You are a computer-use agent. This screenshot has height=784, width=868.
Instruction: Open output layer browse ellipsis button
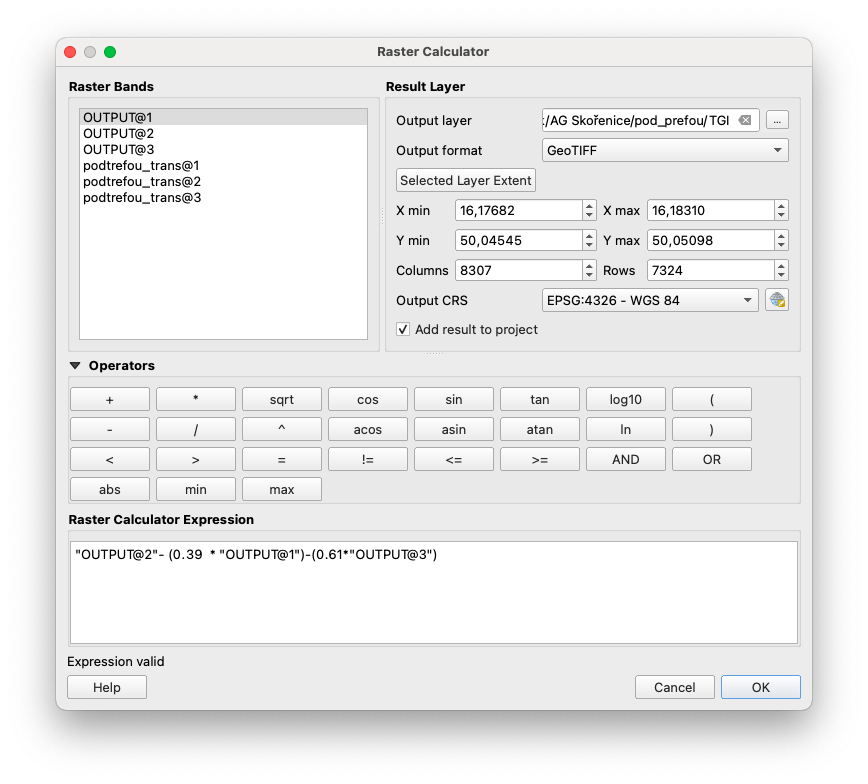pos(777,120)
